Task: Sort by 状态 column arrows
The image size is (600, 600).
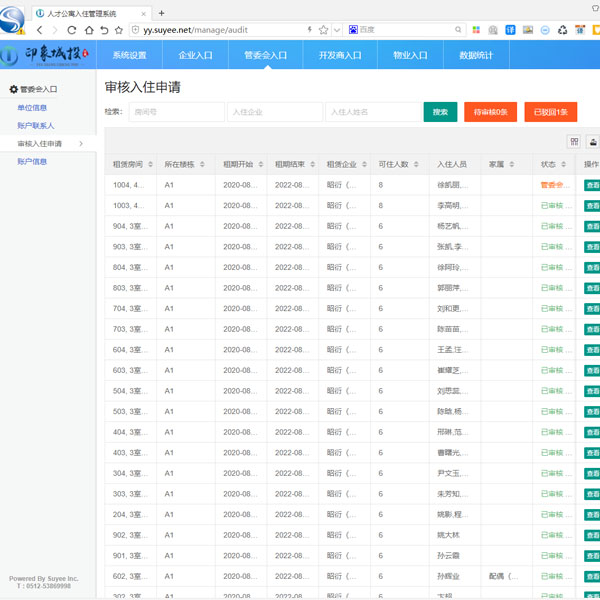Action: click(x=563, y=164)
